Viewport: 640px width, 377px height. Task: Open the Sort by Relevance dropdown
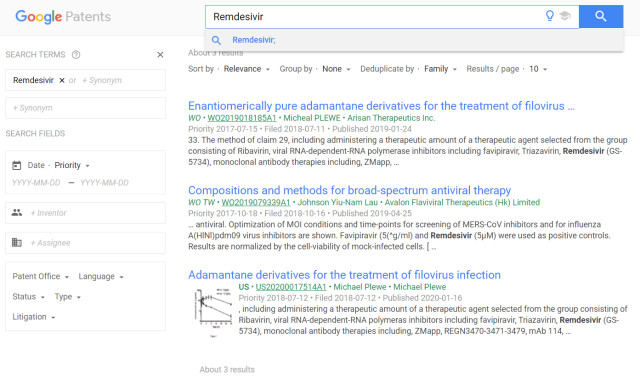247,69
